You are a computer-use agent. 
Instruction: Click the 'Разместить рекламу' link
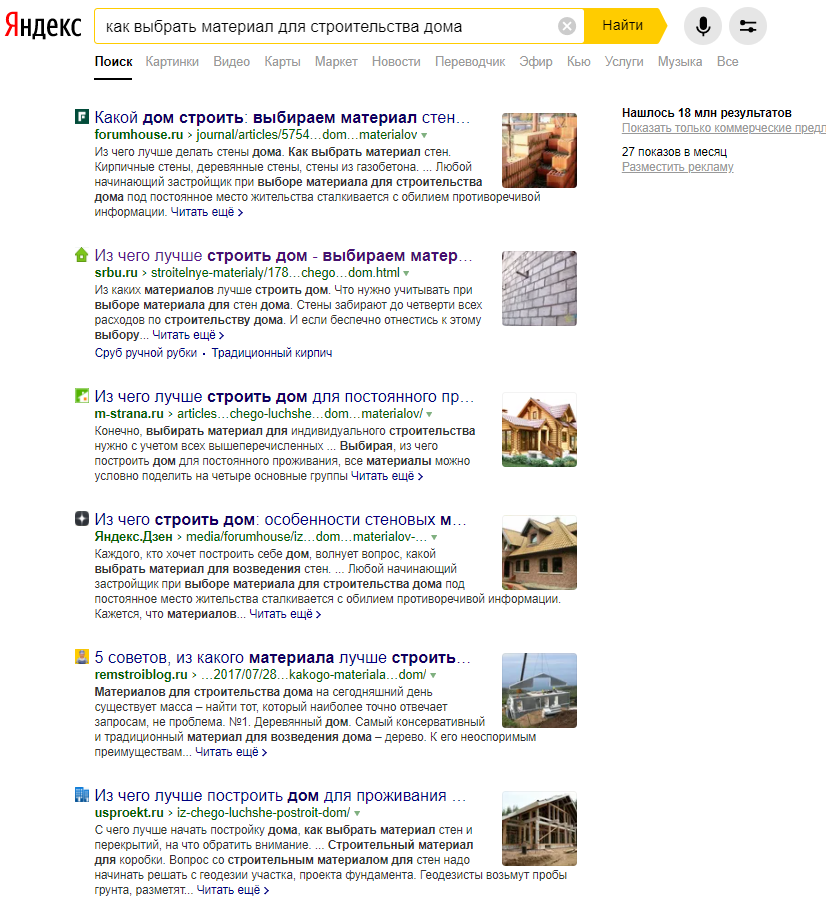pyautogui.click(x=678, y=167)
